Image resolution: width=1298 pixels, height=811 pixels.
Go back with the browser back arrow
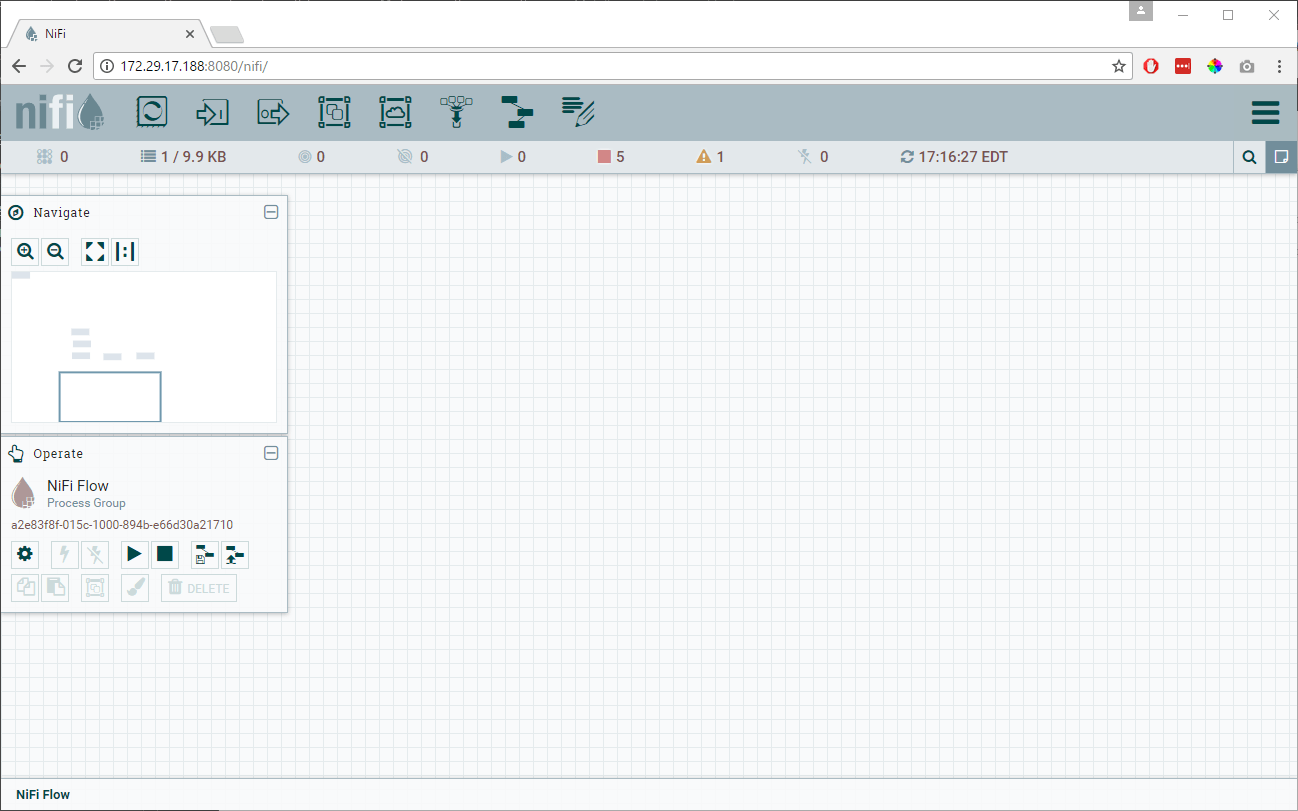19,66
